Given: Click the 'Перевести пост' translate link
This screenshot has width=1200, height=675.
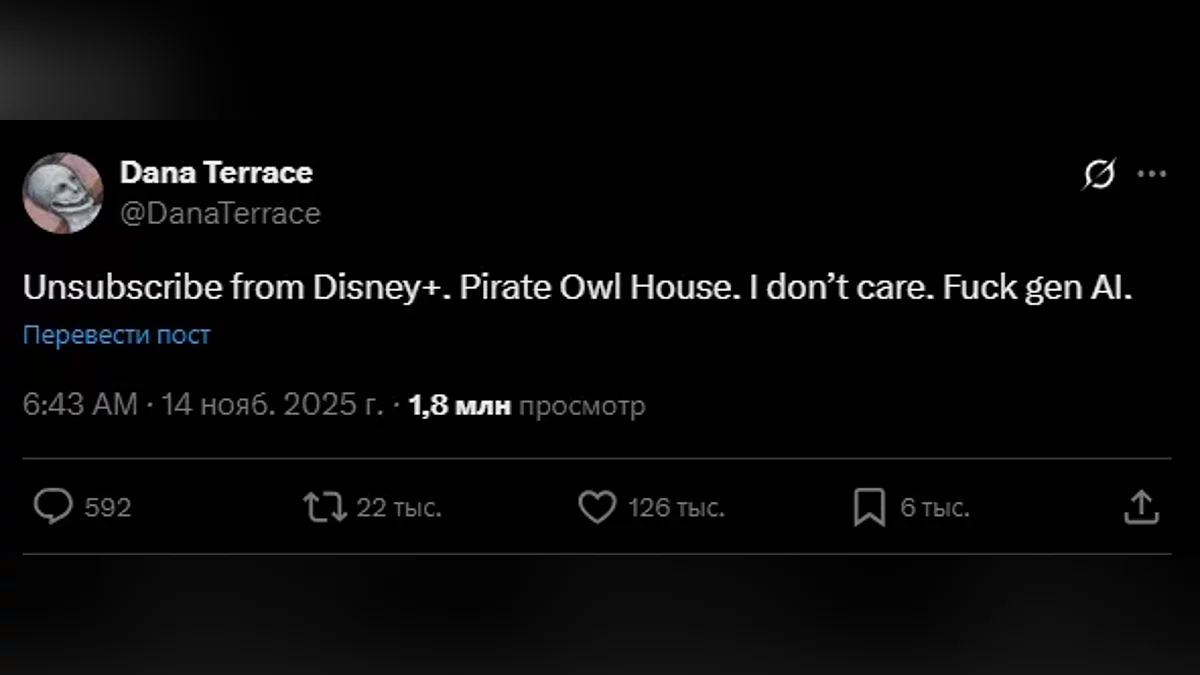Looking at the screenshot, I should (x=117, y=335).
